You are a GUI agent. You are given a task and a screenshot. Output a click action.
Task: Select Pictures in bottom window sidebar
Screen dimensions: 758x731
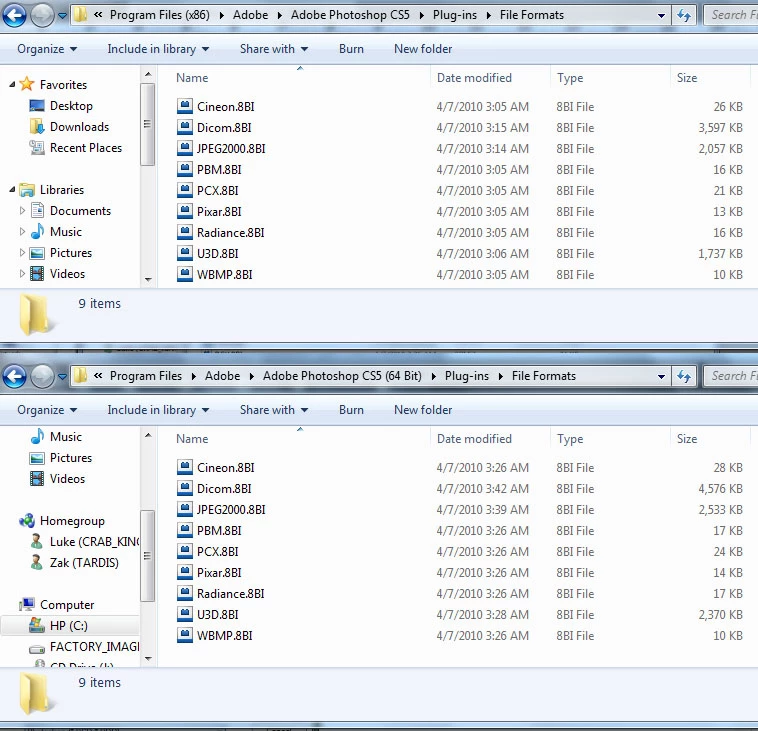pos(60,457)
